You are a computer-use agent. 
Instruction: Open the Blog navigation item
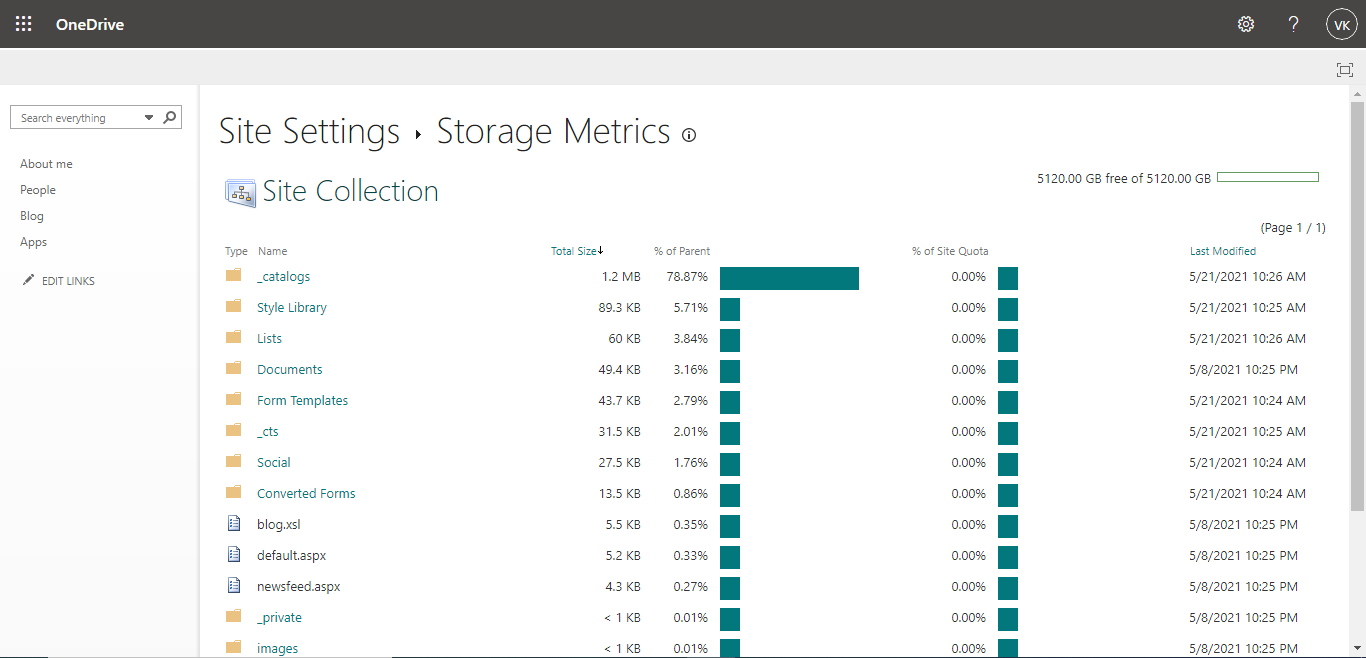click(32, 216)
